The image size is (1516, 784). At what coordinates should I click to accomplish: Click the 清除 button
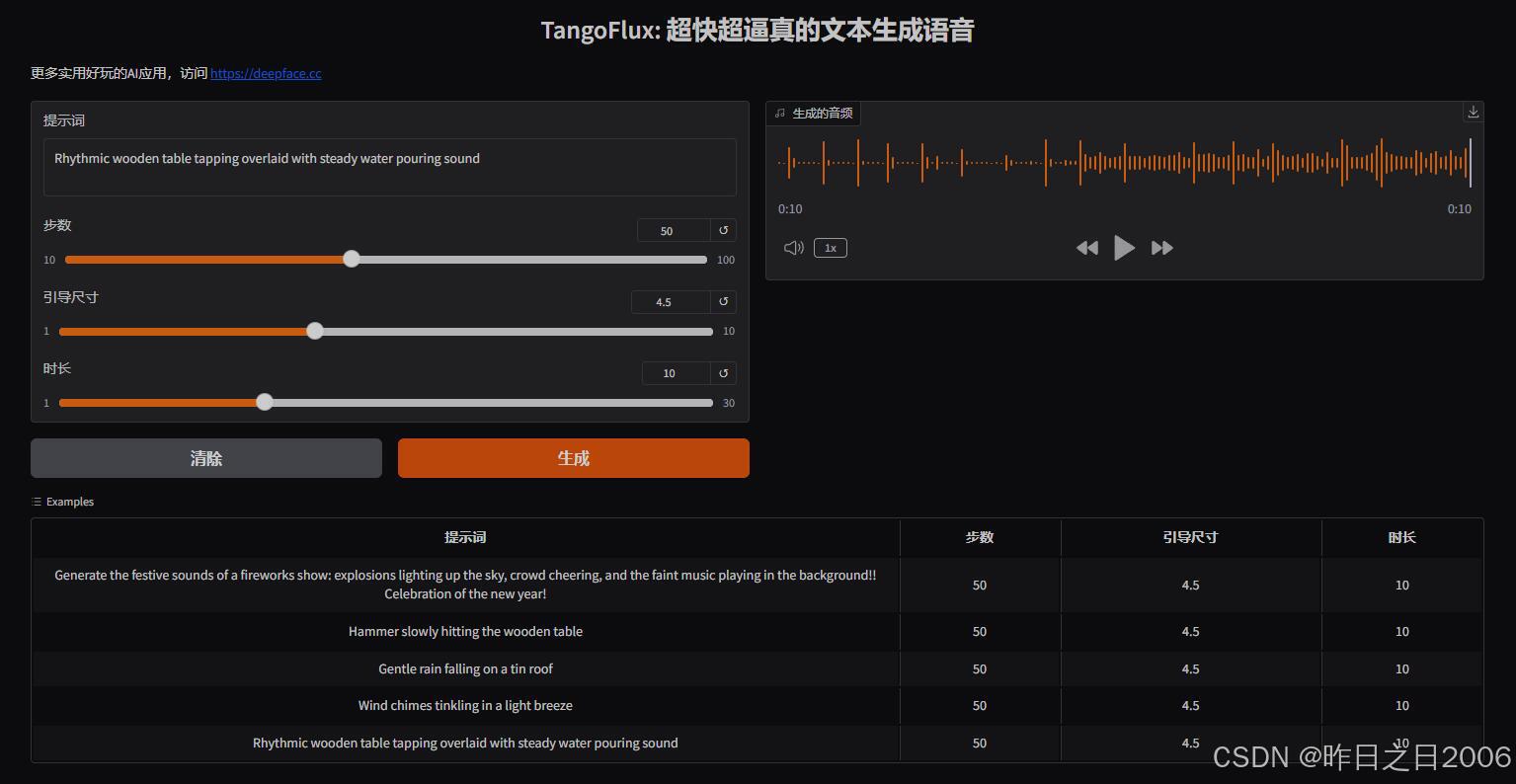[x=206, y=458]
